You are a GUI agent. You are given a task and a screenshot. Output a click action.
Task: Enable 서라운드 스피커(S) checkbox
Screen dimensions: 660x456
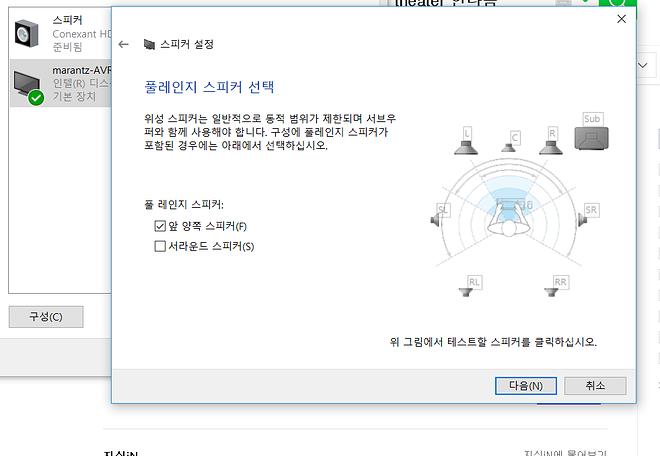pyautogui.click(x=160, y=246)
